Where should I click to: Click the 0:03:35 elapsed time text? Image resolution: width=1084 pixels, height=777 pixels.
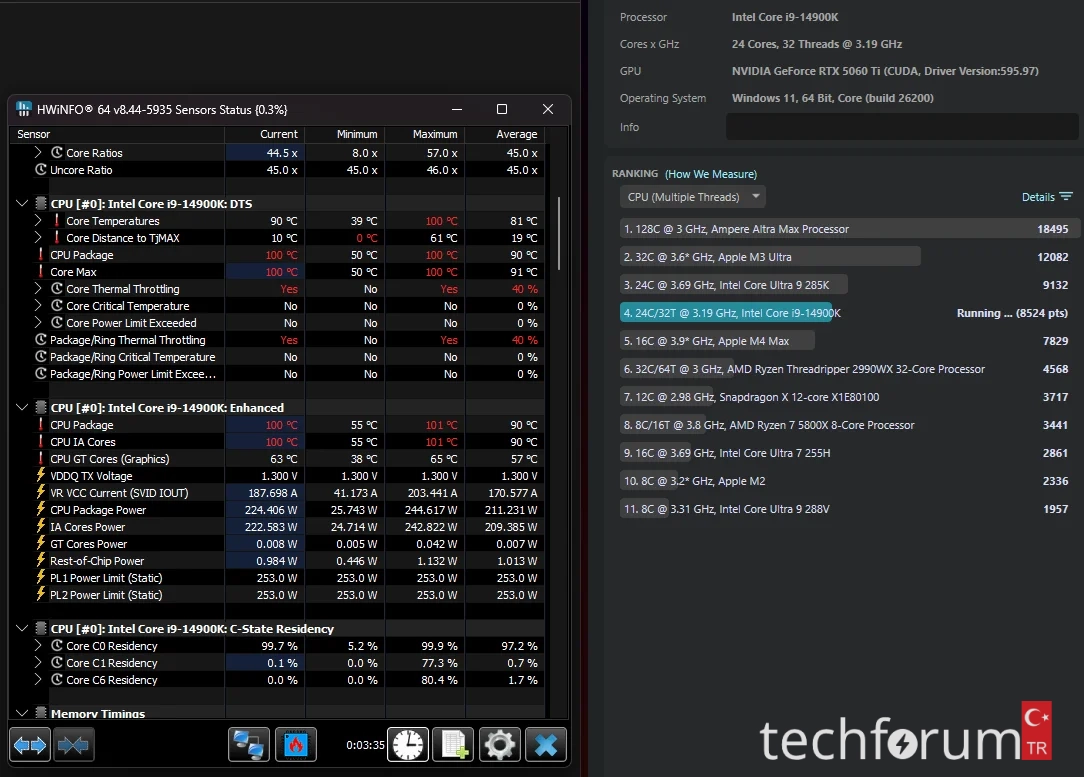[x=365, y=745]
